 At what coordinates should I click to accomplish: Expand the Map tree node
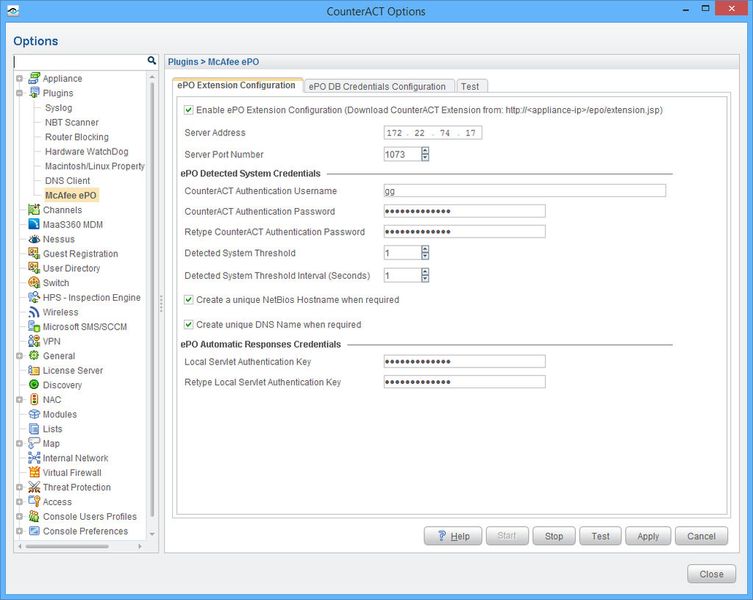pyautogui.click(x=19, y=443)
